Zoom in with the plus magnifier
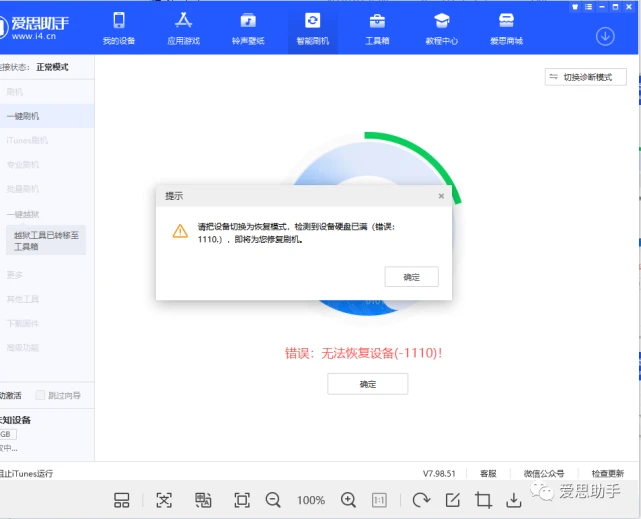Screen dimensions: 641x519 pyautogui.click(x=348, y=500)
